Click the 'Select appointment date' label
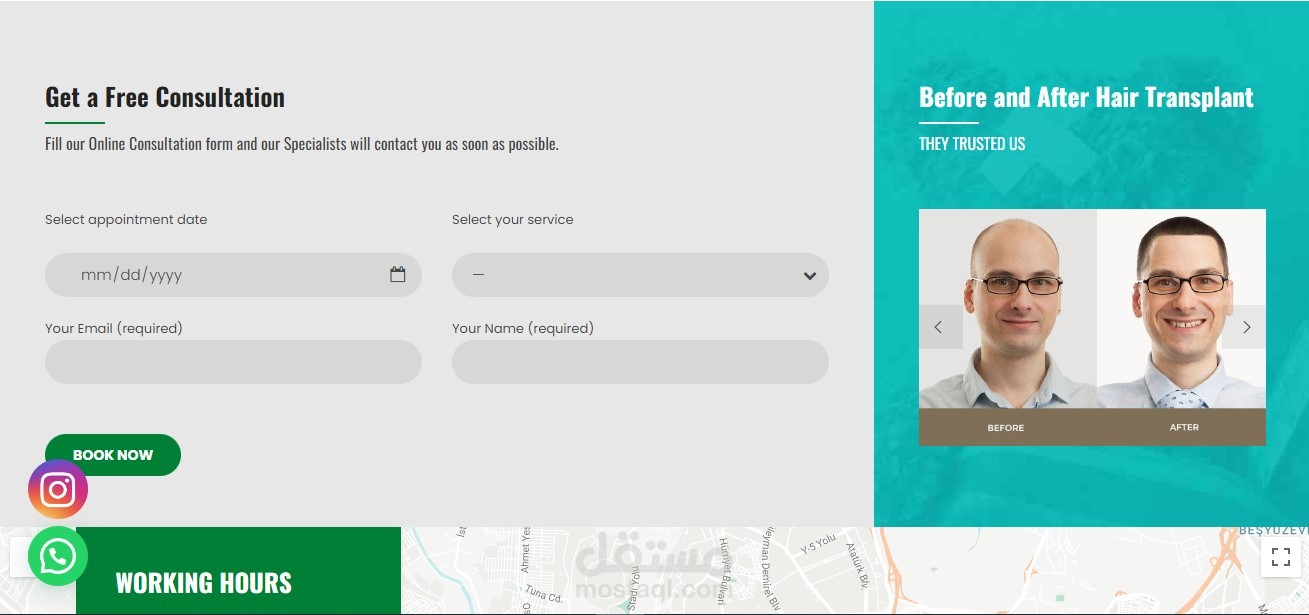This screenshot has width=1309, height=615. coord(126,219)
